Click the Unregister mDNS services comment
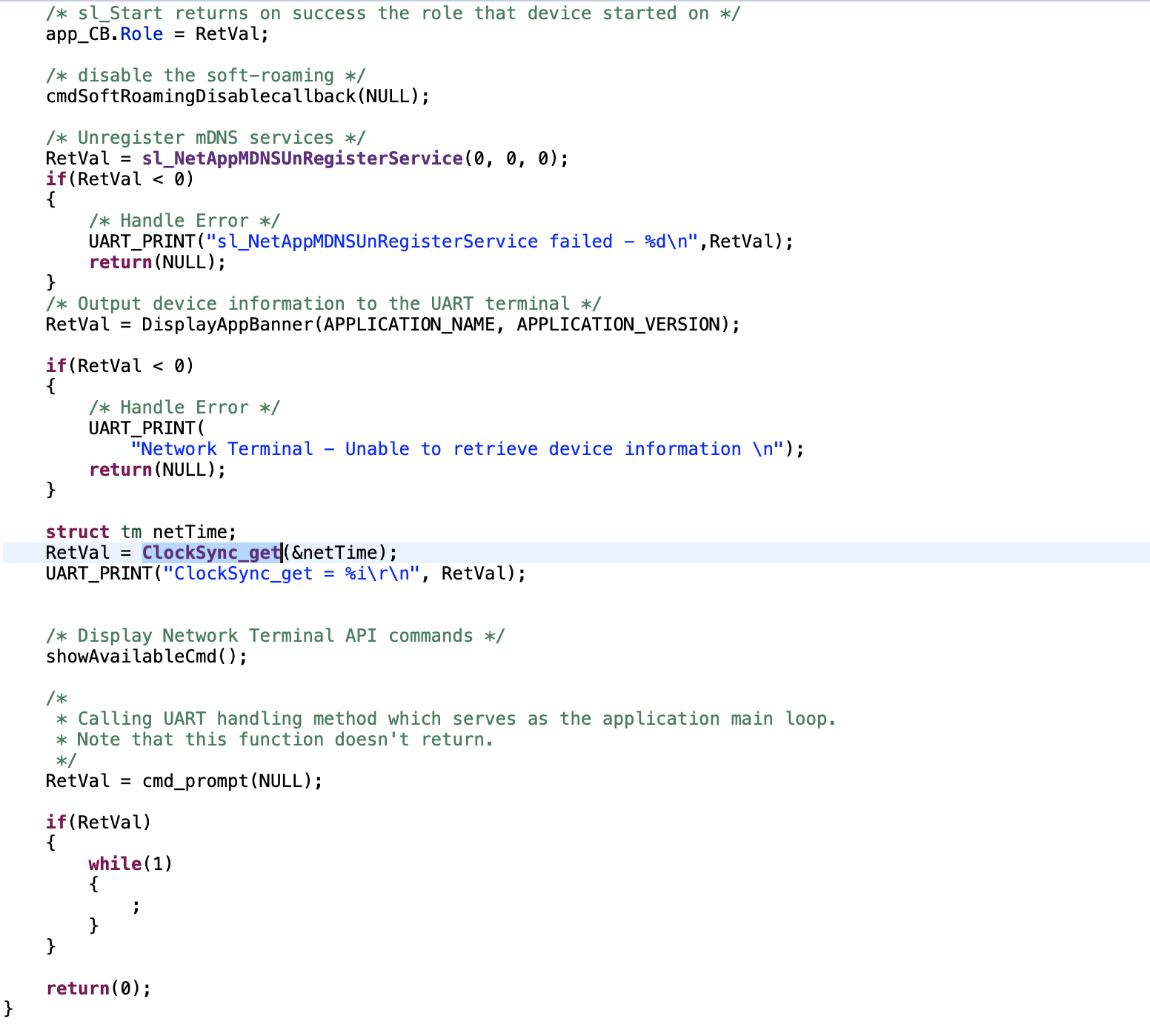The width and height of the screenshot is (1150, 1036). (x=205, y=137)
